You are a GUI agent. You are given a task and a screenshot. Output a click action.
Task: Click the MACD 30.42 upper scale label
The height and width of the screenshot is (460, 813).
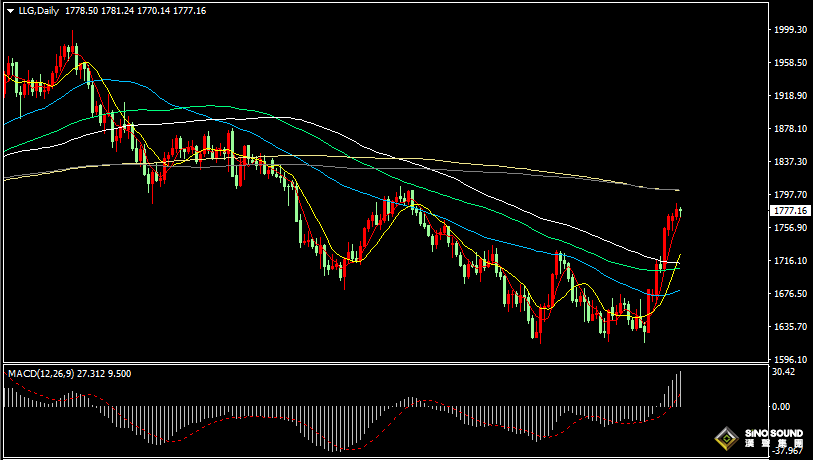pos(783,373)
